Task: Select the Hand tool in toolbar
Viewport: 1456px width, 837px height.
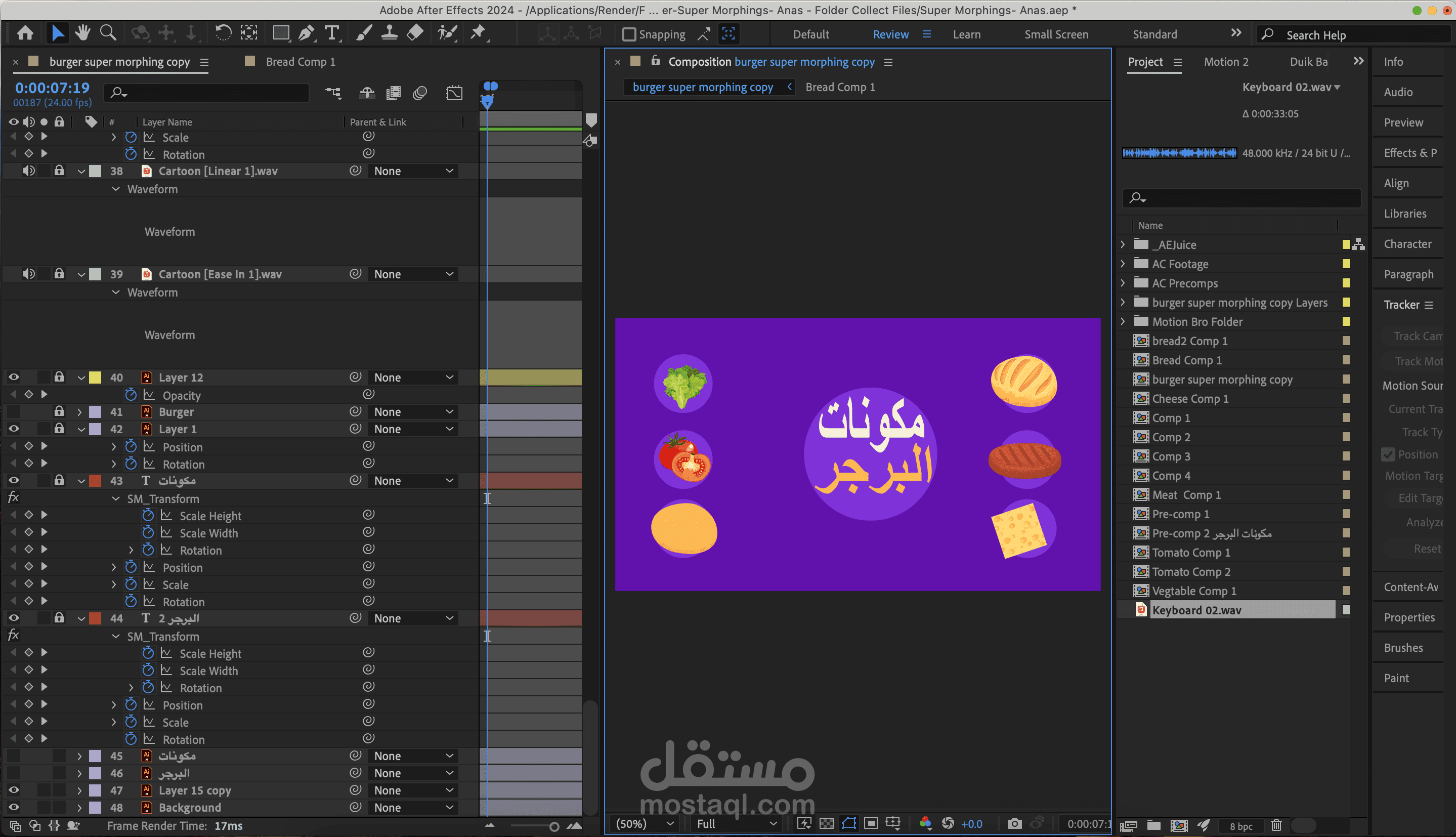Action: tap(83, 33)
